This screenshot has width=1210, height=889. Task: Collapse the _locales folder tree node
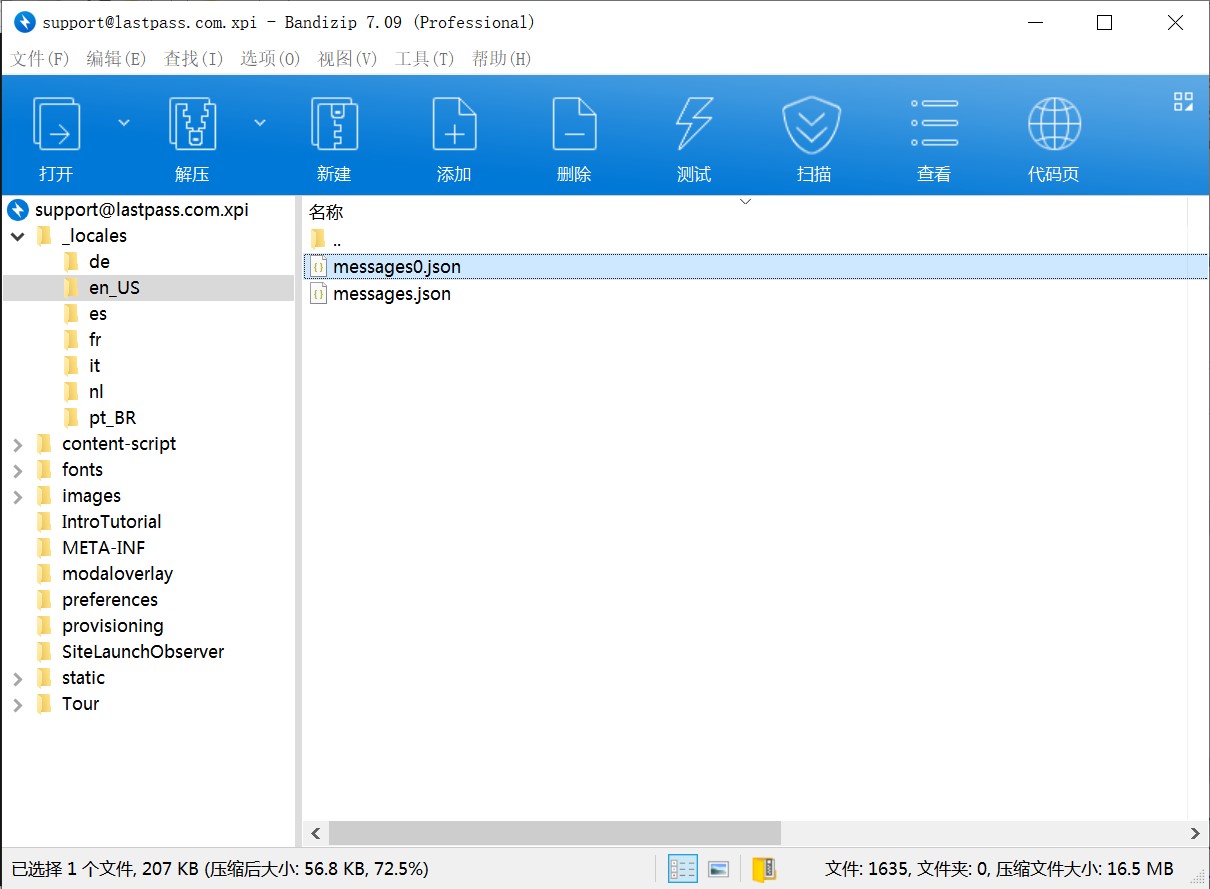(x=18, y=237)
